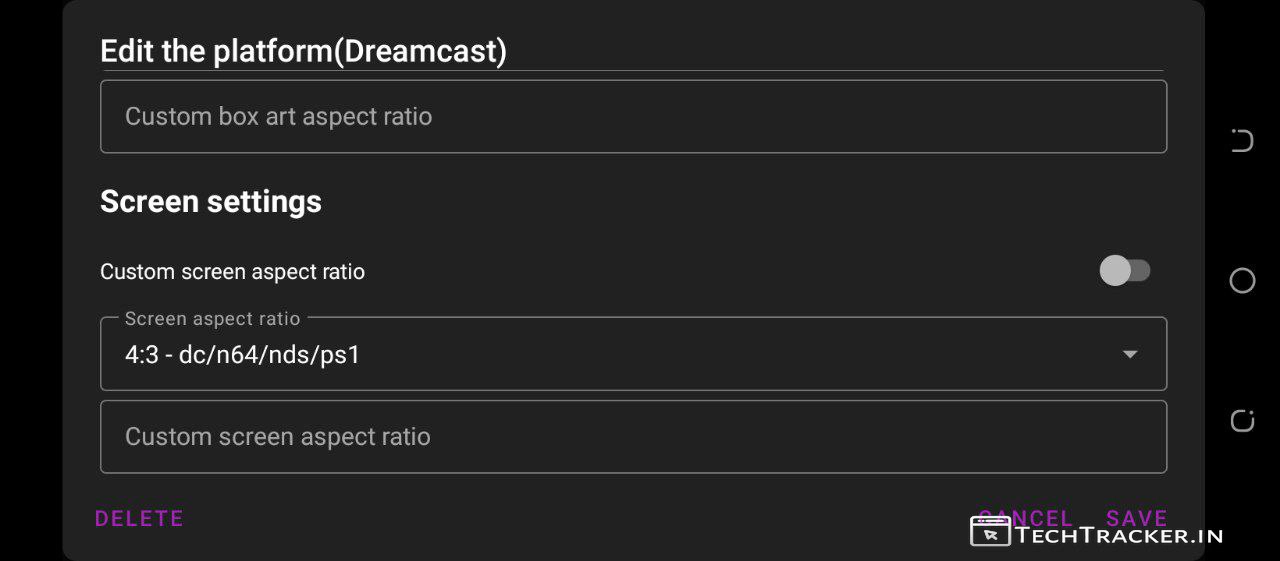Focus the Custom box art aspect ratio field
Image resolution: width=1280 pixels, height=561 pixels.
(x=633, y=117)
